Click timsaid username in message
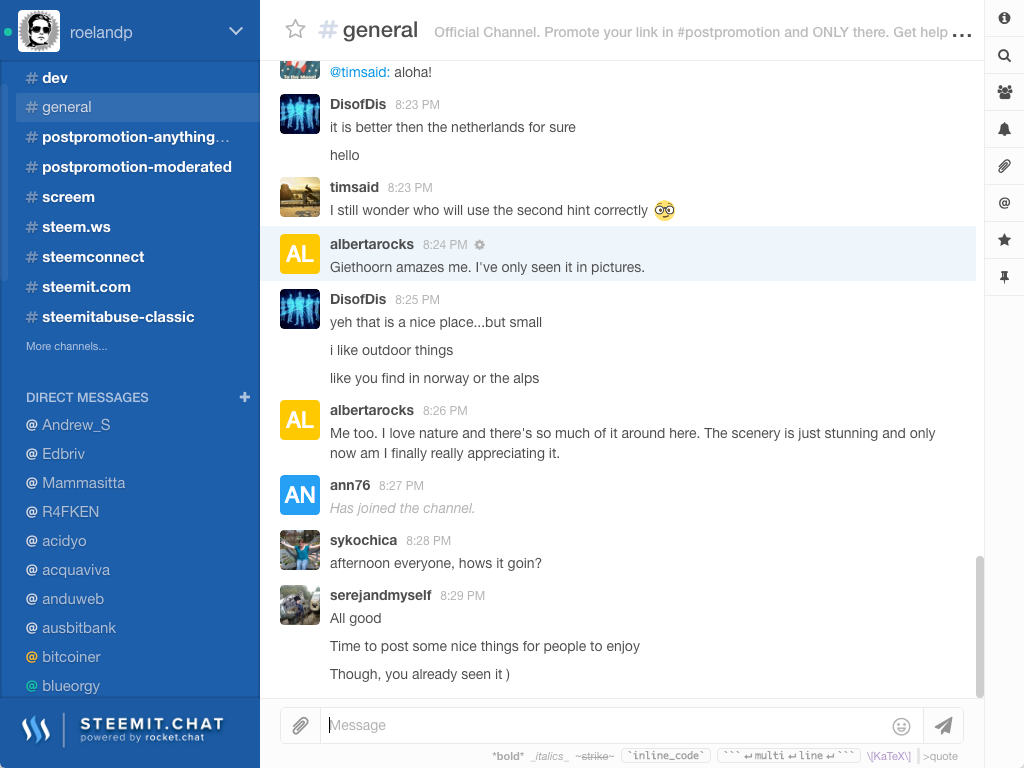Screen dimensions: 1024x768 click(x=354, y=187)
